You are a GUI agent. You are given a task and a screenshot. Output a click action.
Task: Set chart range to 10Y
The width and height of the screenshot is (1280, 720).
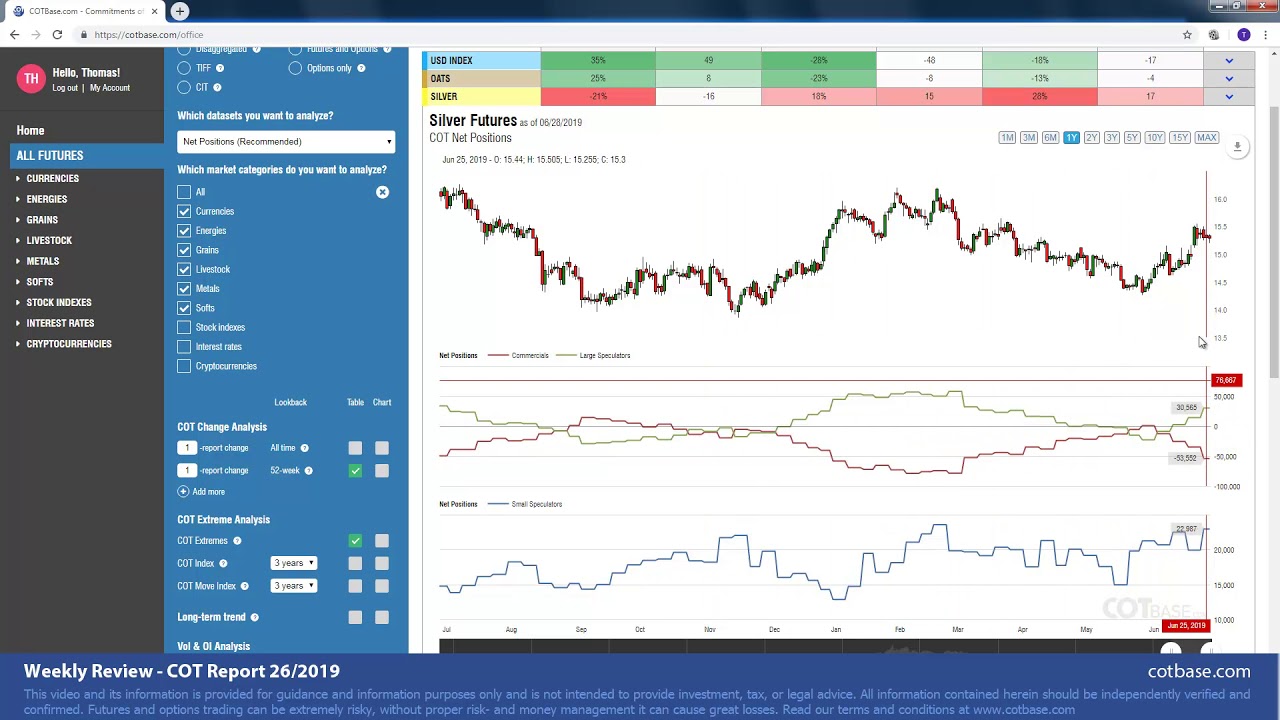pos(1155,137)
